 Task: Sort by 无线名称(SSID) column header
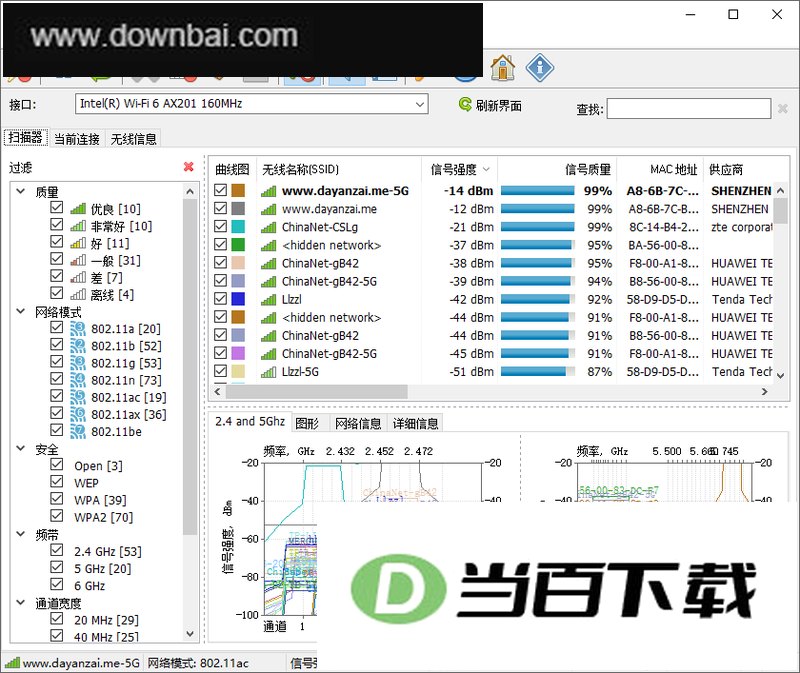coord(339,169)
